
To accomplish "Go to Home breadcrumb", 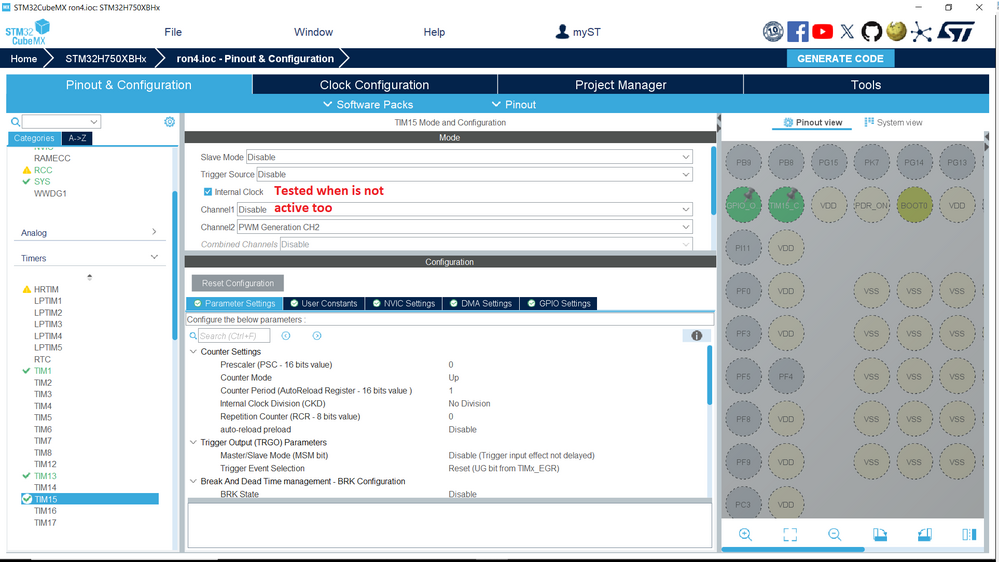I will pyautogui.click(x=24, y=59).
